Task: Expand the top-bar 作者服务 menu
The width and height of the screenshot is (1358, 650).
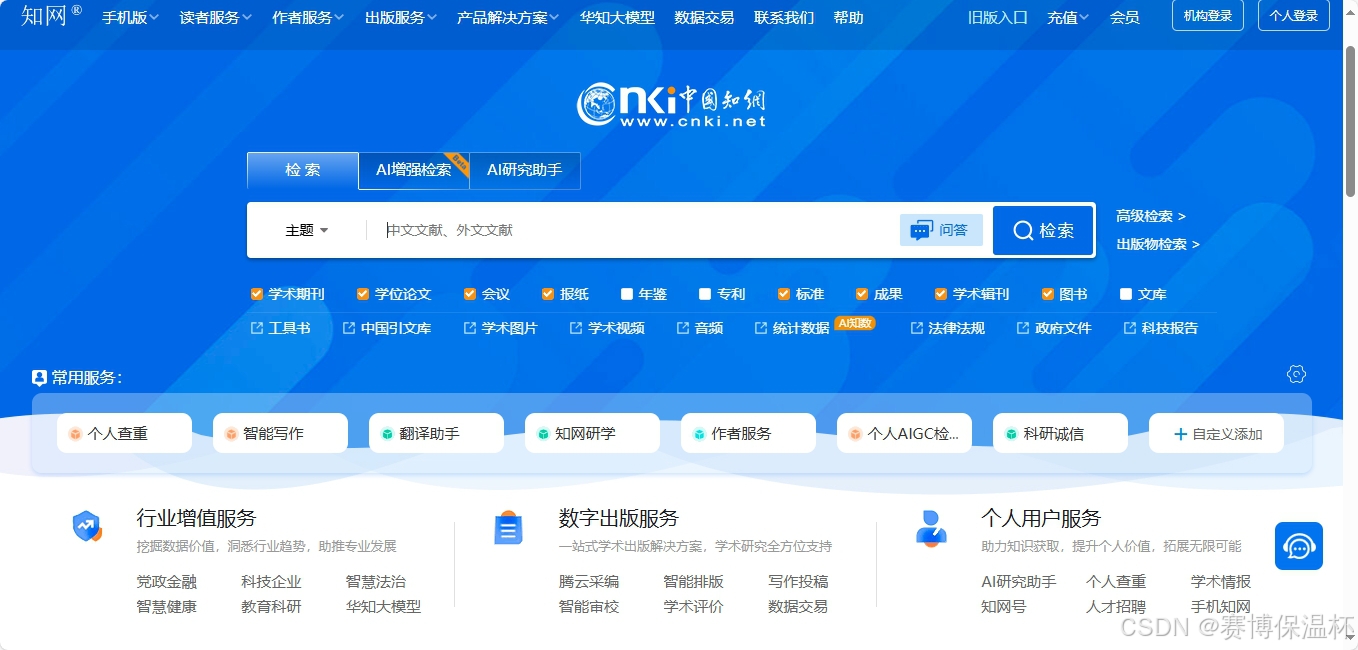Action: click(x=308, y=18)
